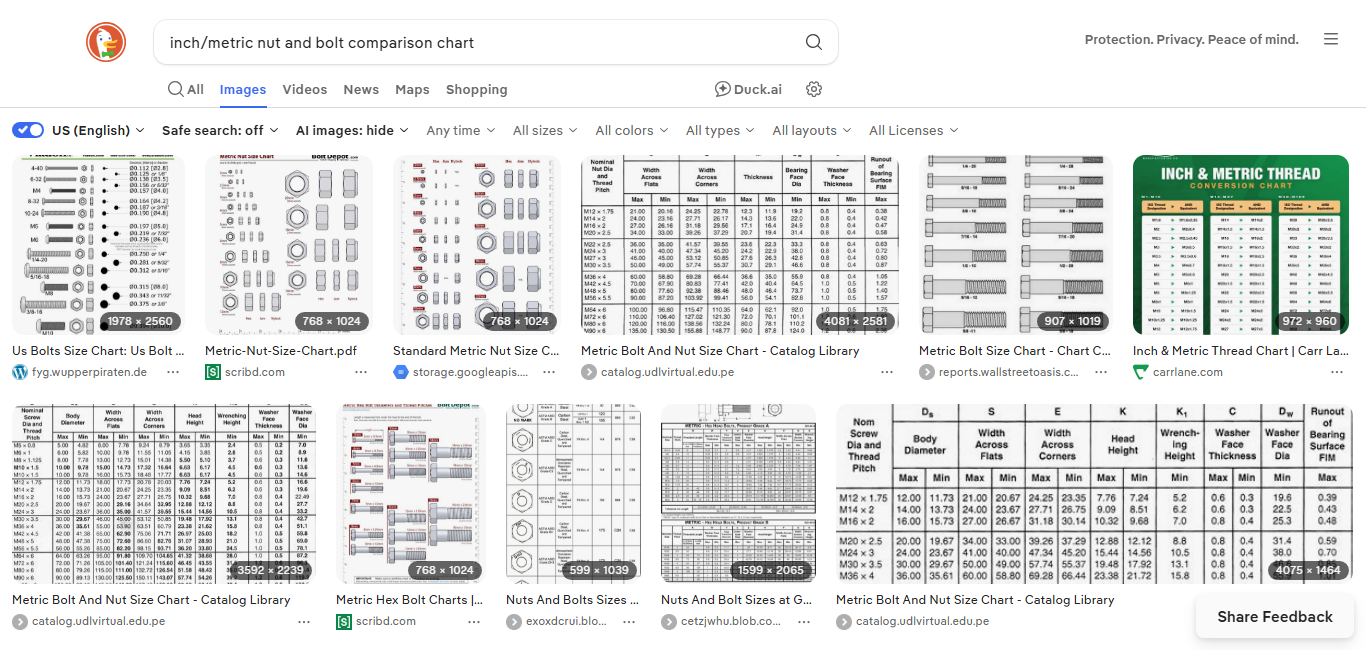
Task: Open options for reports.wallstreetoasis result
Action: click(x=1101, y=372)
